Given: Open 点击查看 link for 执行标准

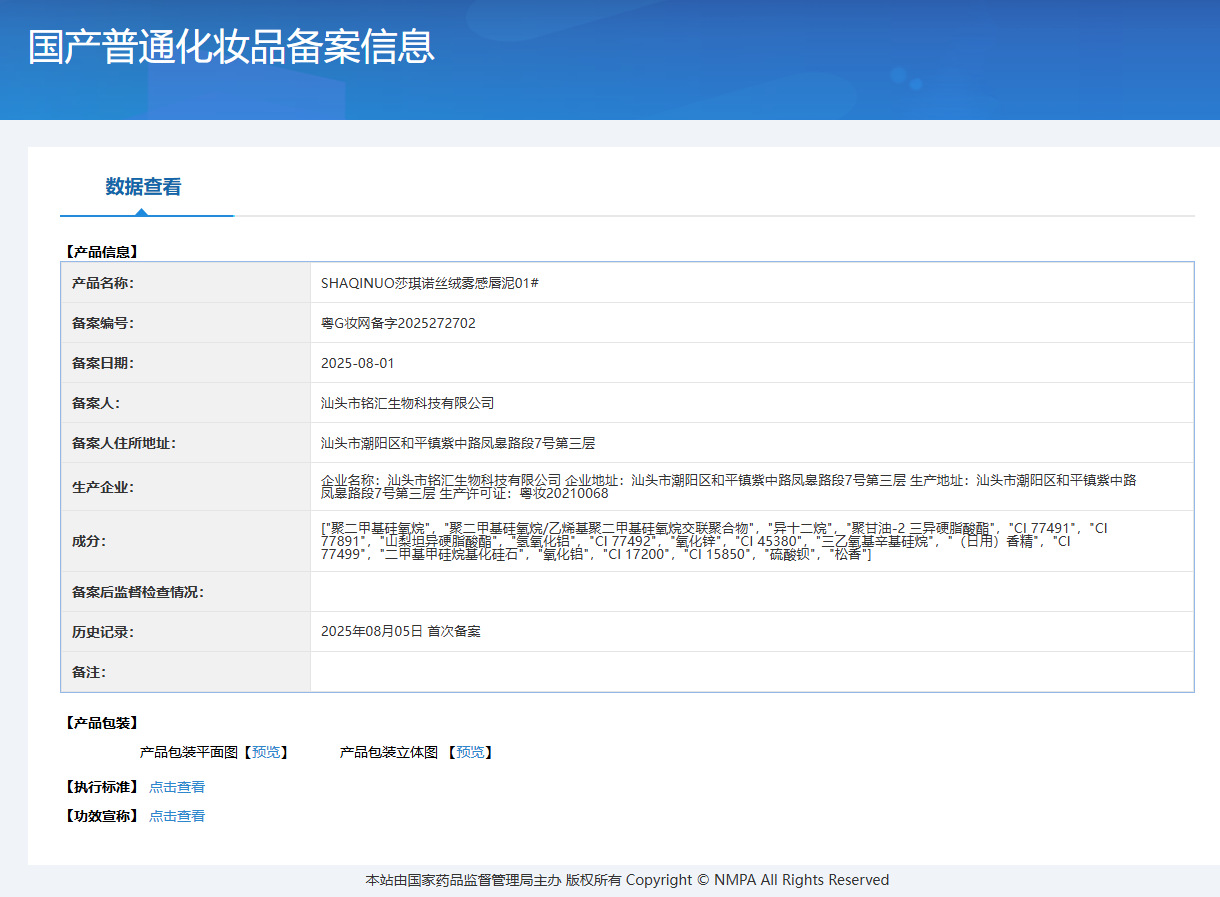Looking at the screenshot, I should (177, 787).
